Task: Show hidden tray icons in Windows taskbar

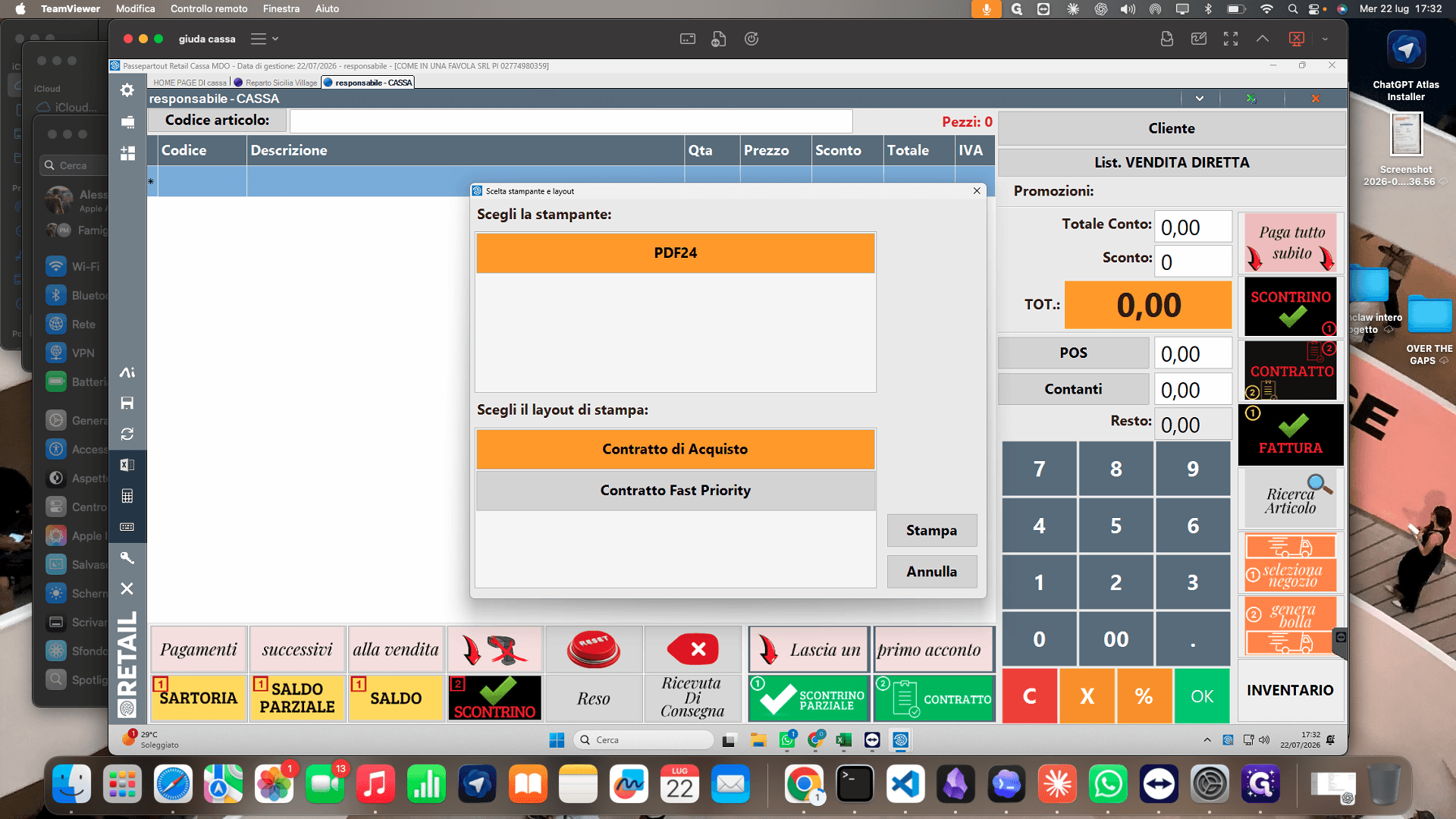Action: pos(1207,740)
